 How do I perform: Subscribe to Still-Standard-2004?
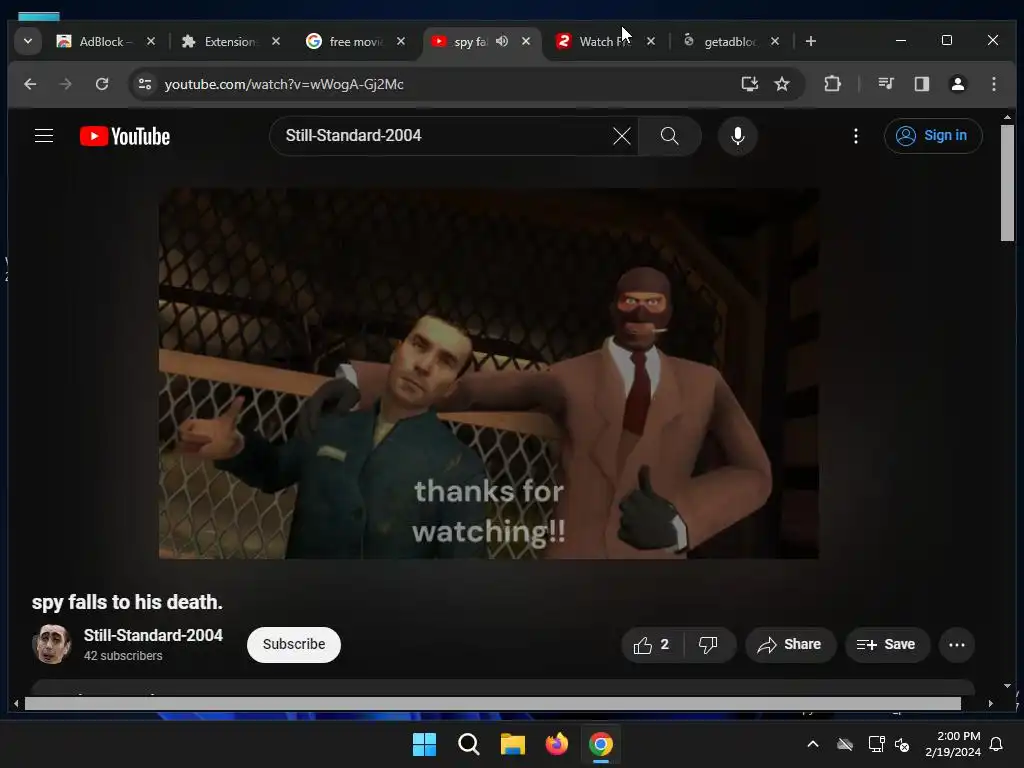(294, 645)
